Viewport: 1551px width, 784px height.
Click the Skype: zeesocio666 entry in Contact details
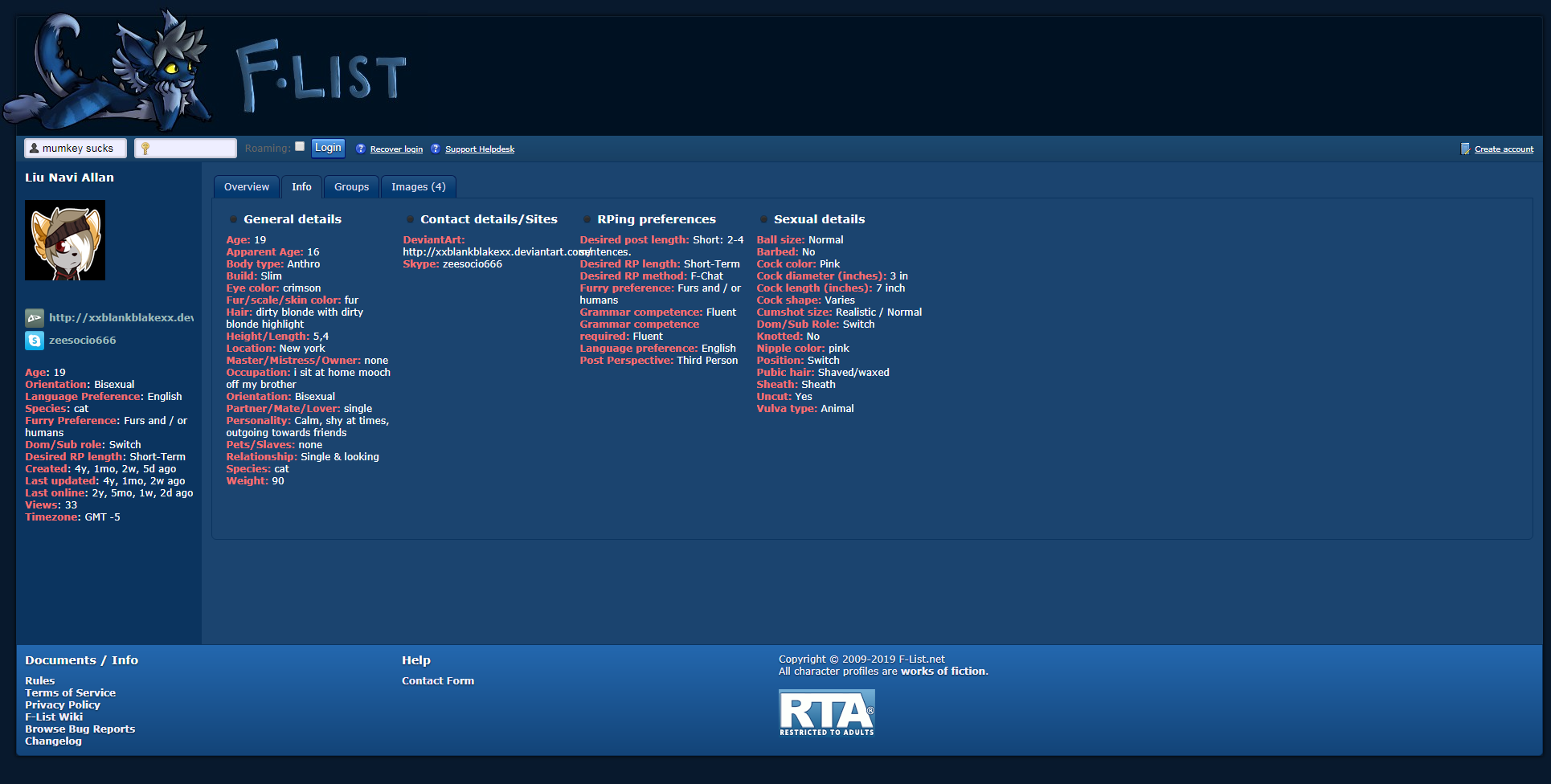point(452,264)
